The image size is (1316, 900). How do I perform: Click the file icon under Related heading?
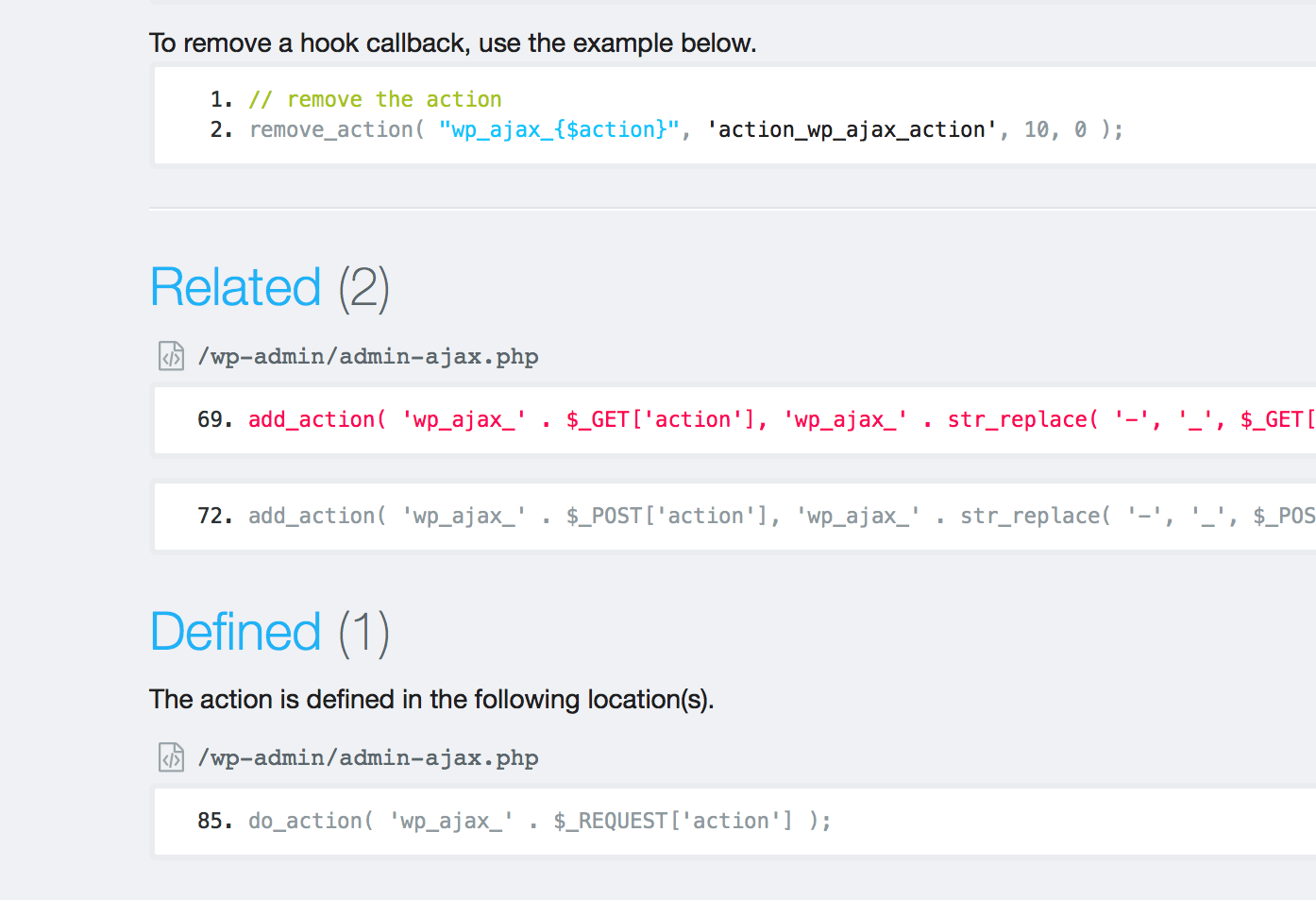pyautogui.click(x=171, y=356)
